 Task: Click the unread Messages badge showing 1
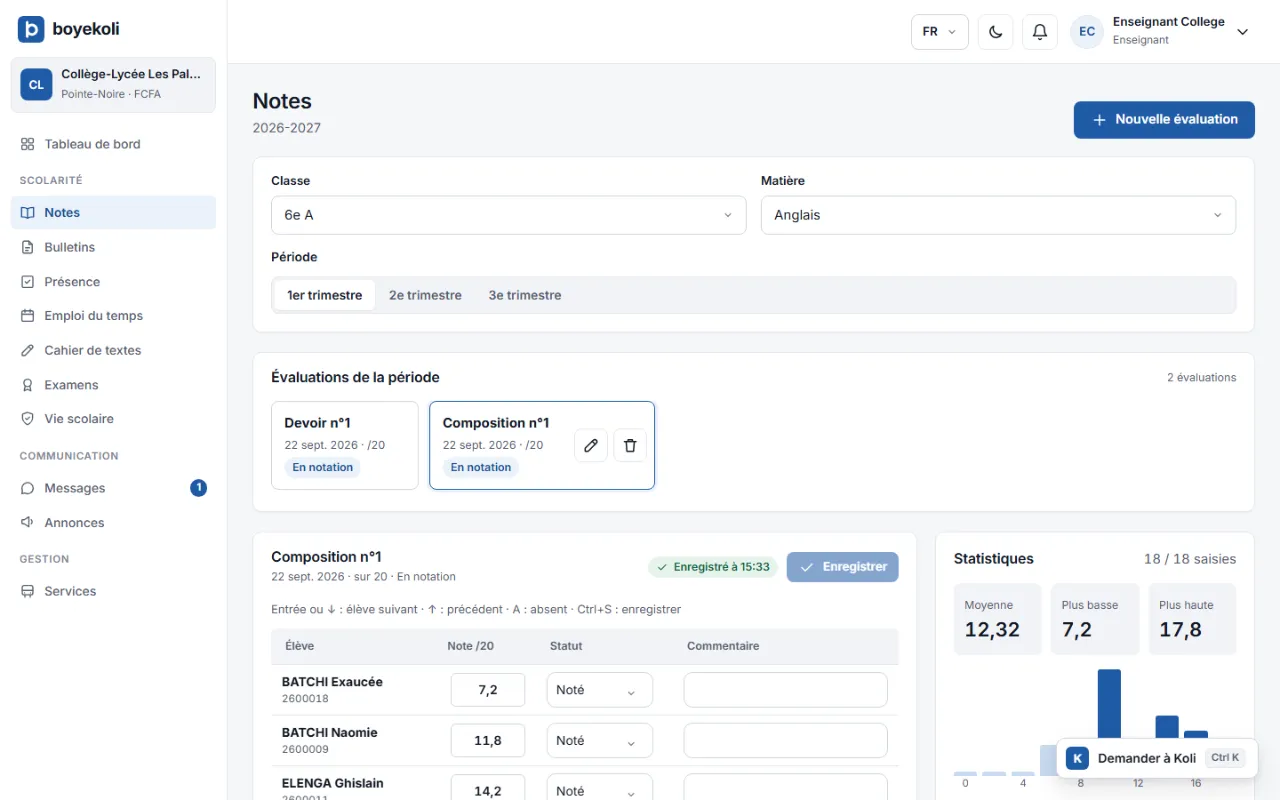click(x=198, y=488)
